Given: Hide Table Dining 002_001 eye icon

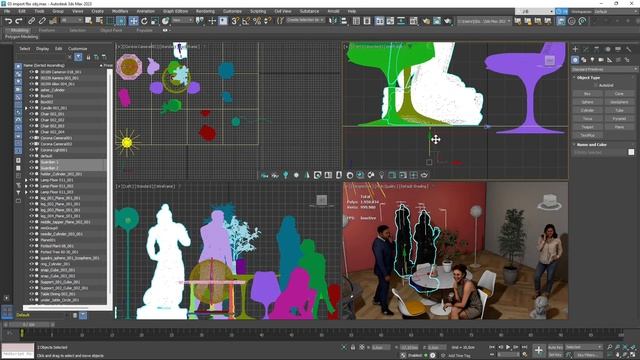Looking at the screenshot, I should tap(31, 294).
